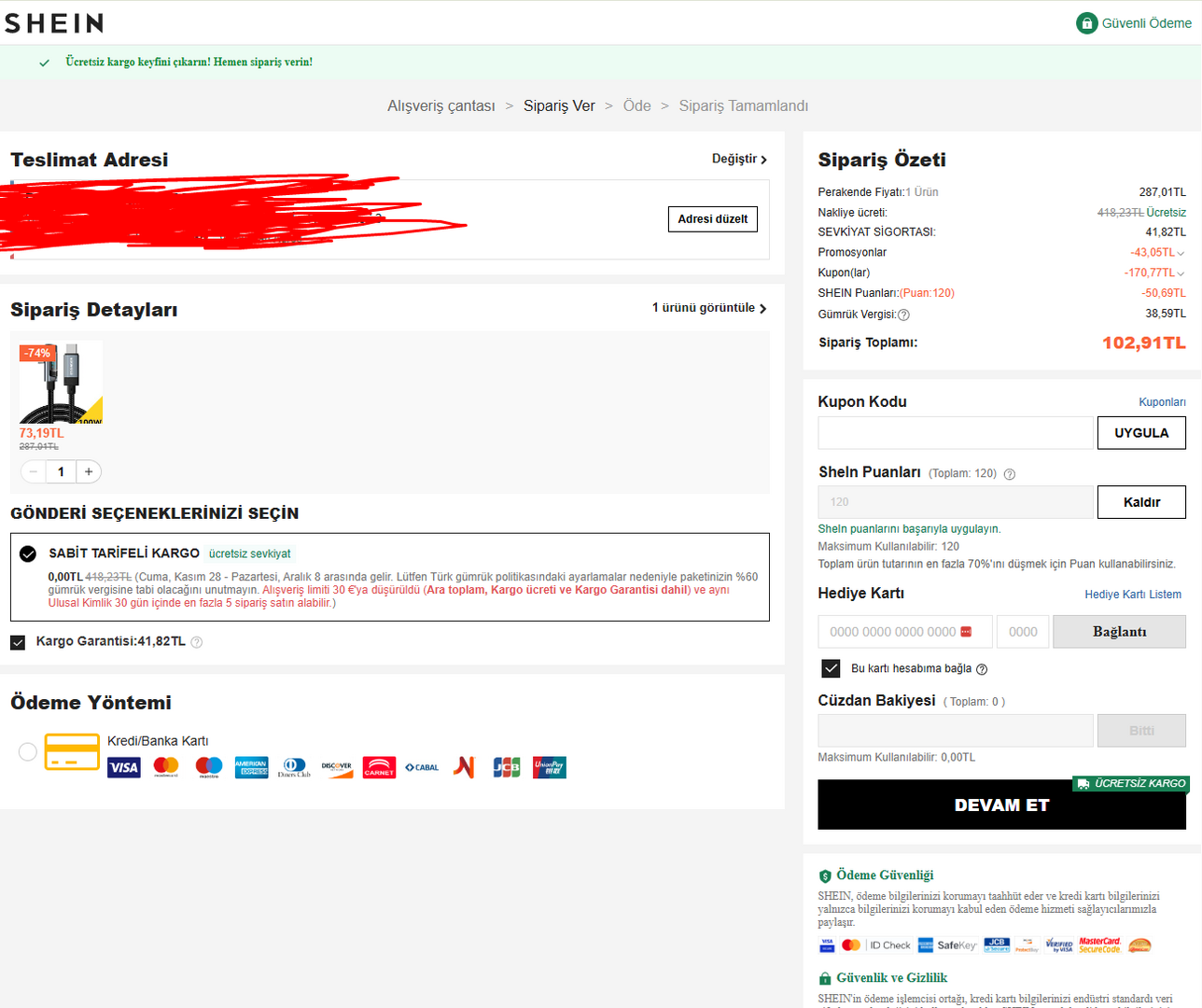Viewport: 1202px width, 1008px height.
Task: Open the charging cable product thumbnail
Action: coord(61,383)
